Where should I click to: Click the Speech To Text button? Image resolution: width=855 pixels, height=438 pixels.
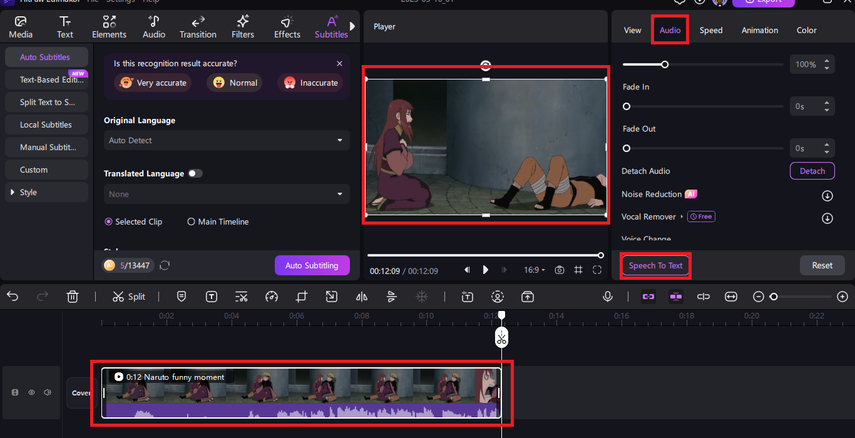point(655,266)
